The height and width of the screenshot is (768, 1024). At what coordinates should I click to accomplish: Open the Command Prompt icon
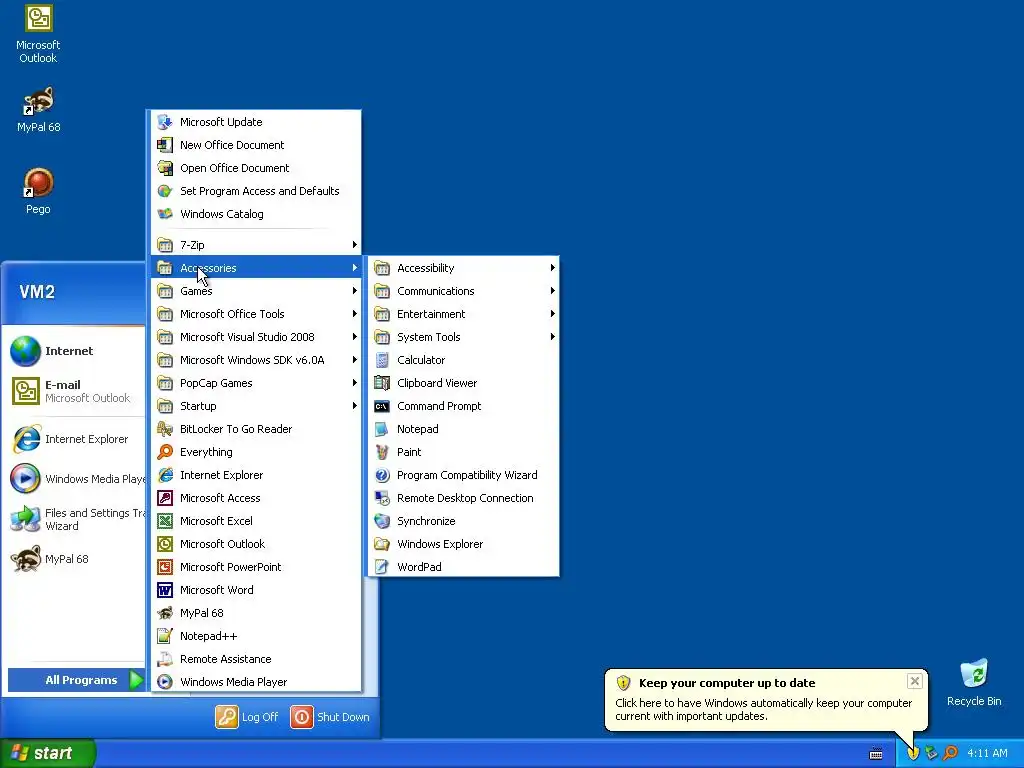coord(382,406)
